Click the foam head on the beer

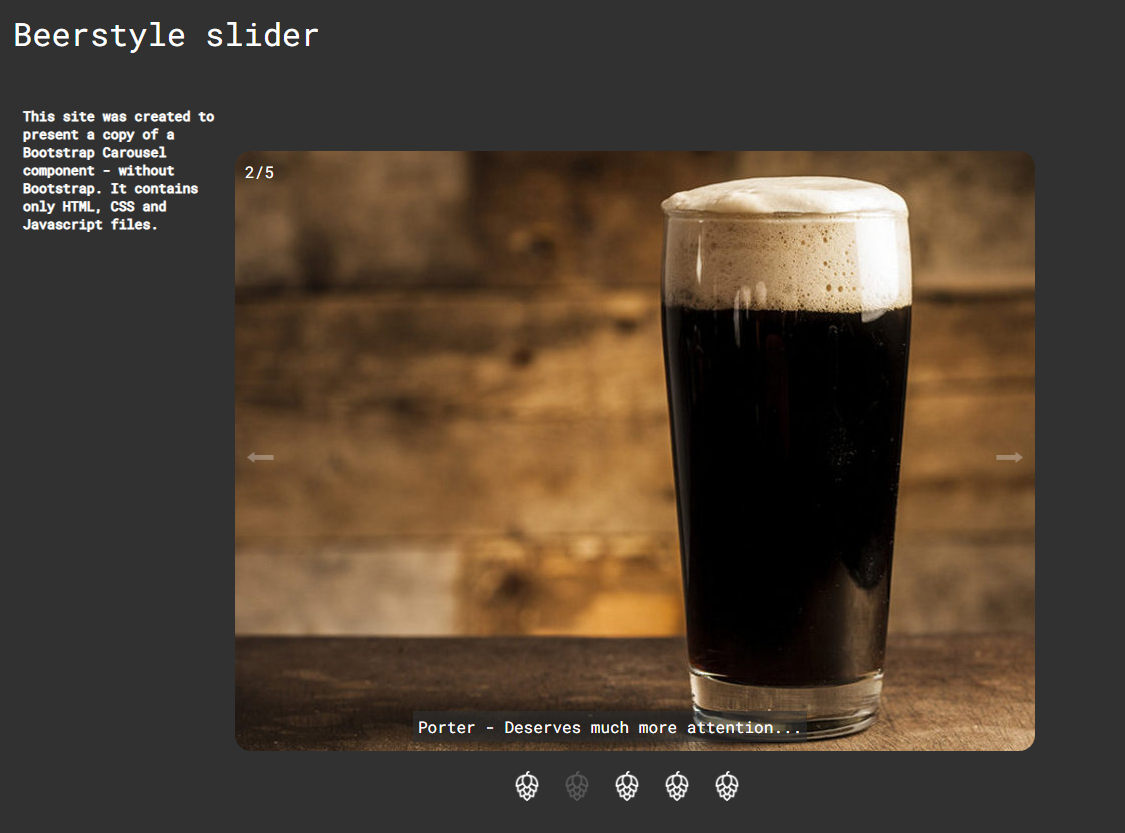[x=786, y=244]
